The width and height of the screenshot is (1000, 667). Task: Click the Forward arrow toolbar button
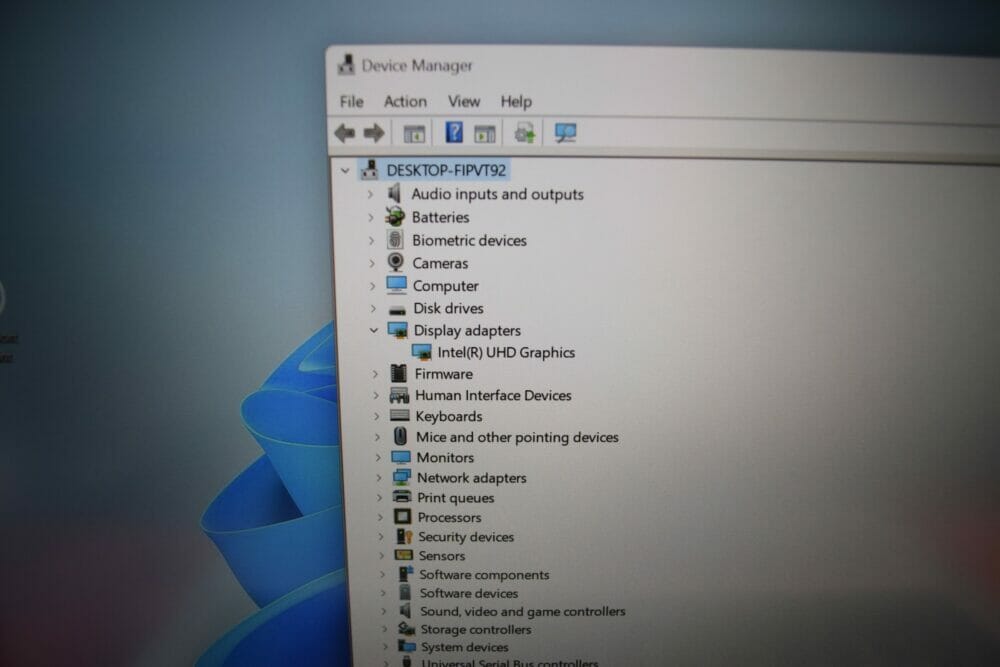point(374,133)
